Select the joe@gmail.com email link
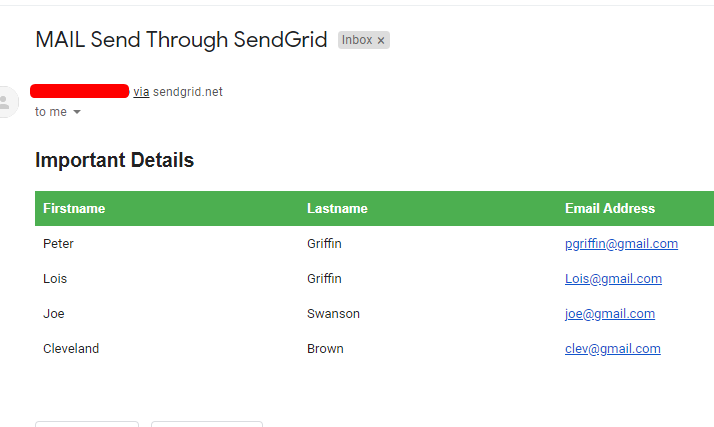This screenshot has width=714, height=427. [x=609, y=314]
